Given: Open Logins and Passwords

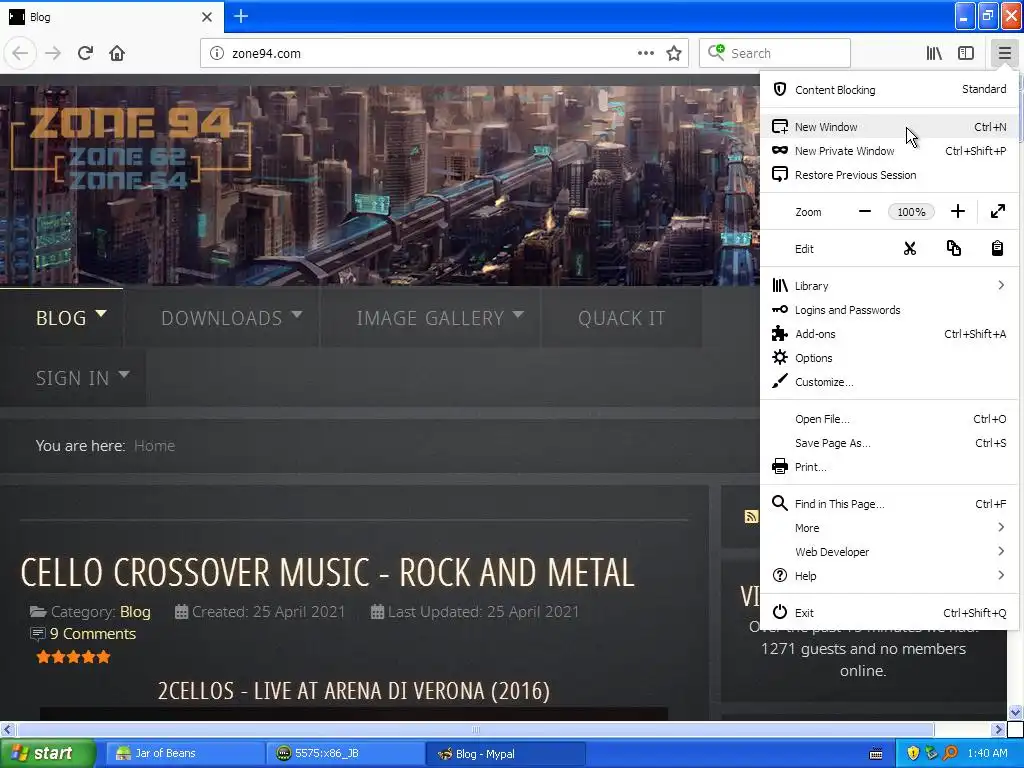Looking at the screenshot, I should [x=889, y=310].
